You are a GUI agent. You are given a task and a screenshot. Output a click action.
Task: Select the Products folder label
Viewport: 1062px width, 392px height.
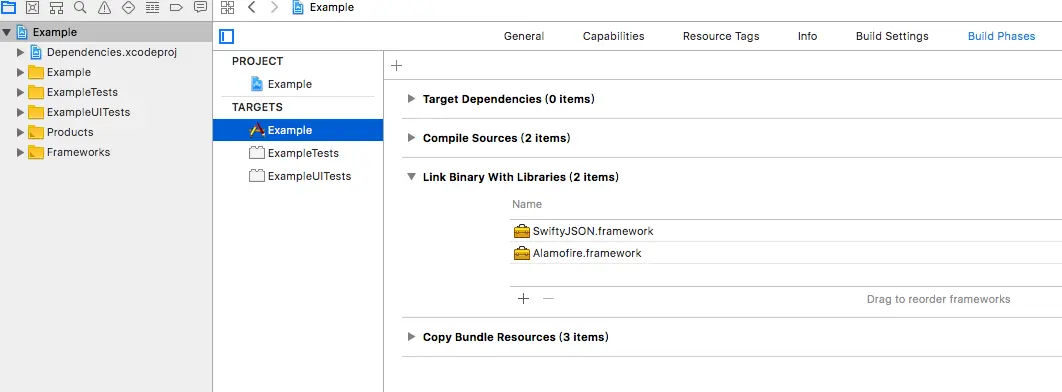70,132
